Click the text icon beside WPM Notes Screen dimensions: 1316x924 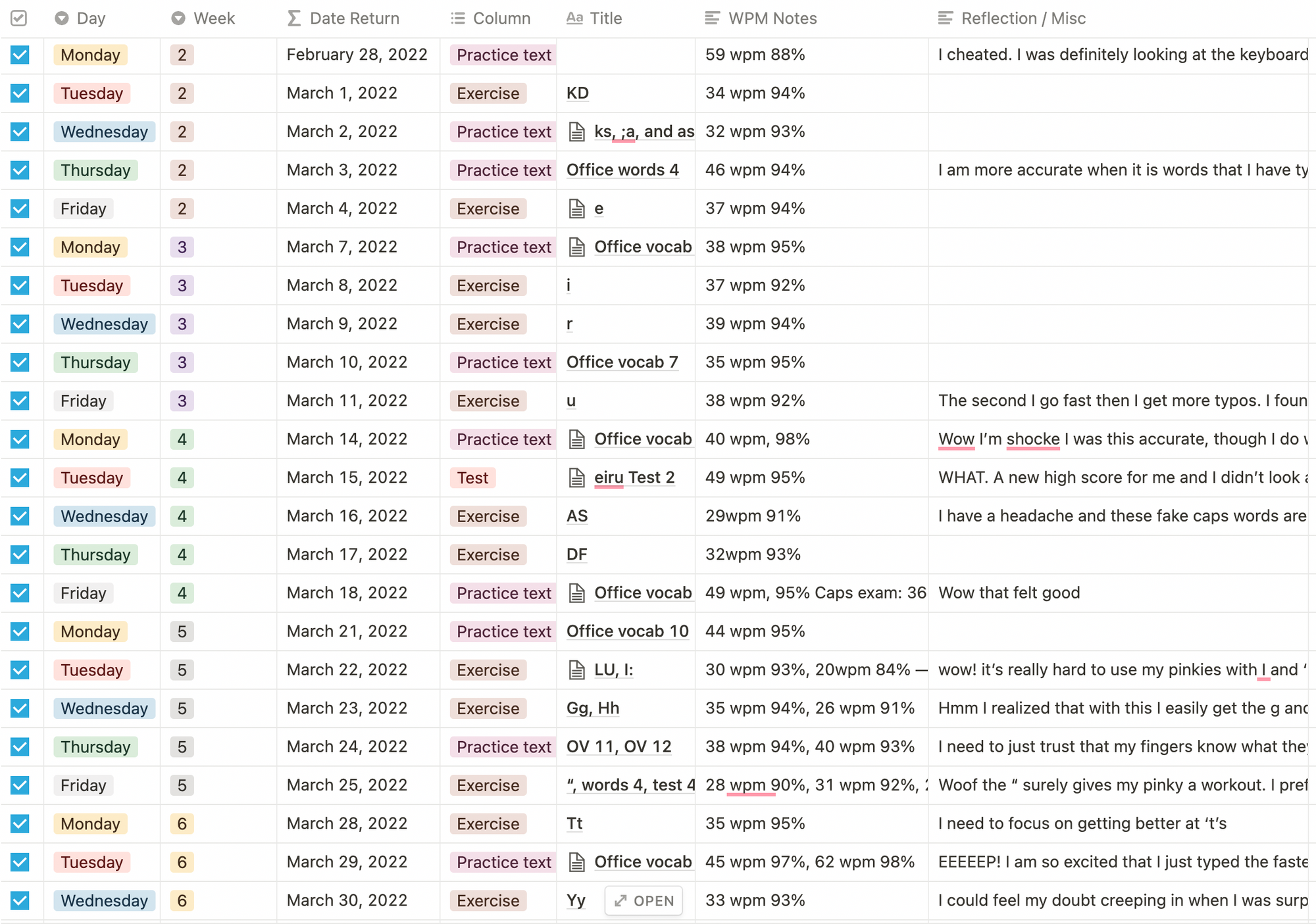712,18
